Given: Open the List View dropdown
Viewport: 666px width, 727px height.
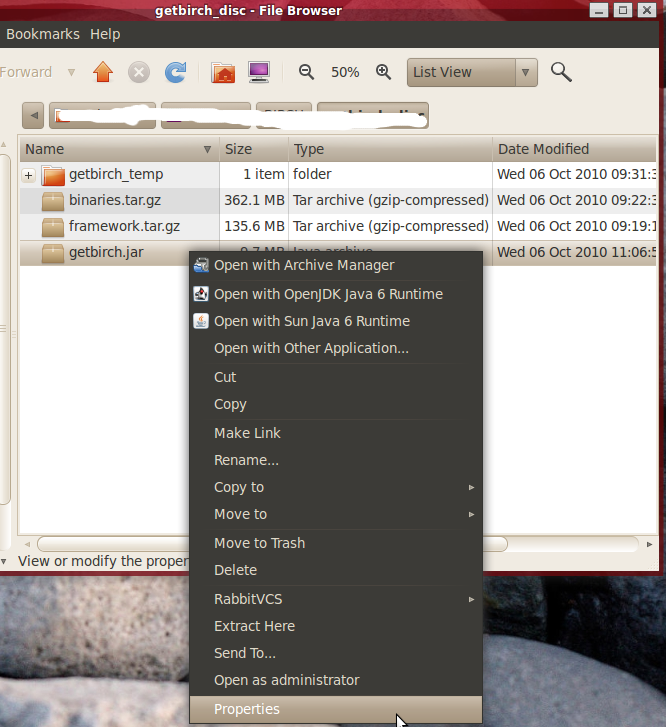Looking at the screenshot, I should (472, 72).
